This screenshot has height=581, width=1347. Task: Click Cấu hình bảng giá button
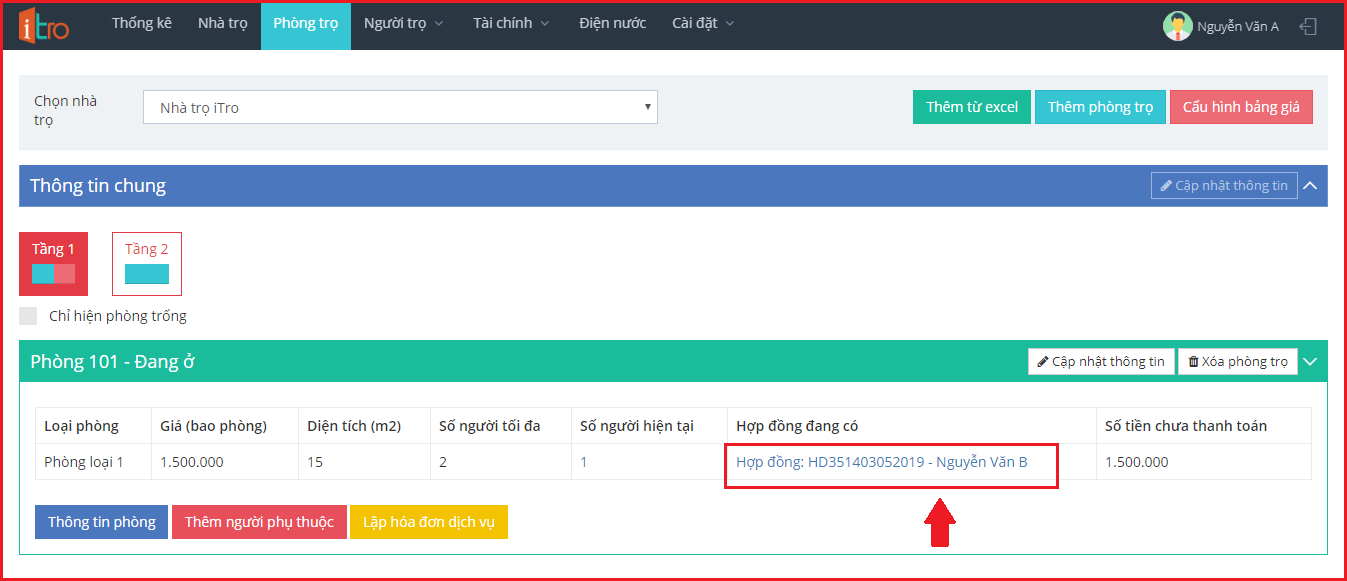pos(1240,108)
